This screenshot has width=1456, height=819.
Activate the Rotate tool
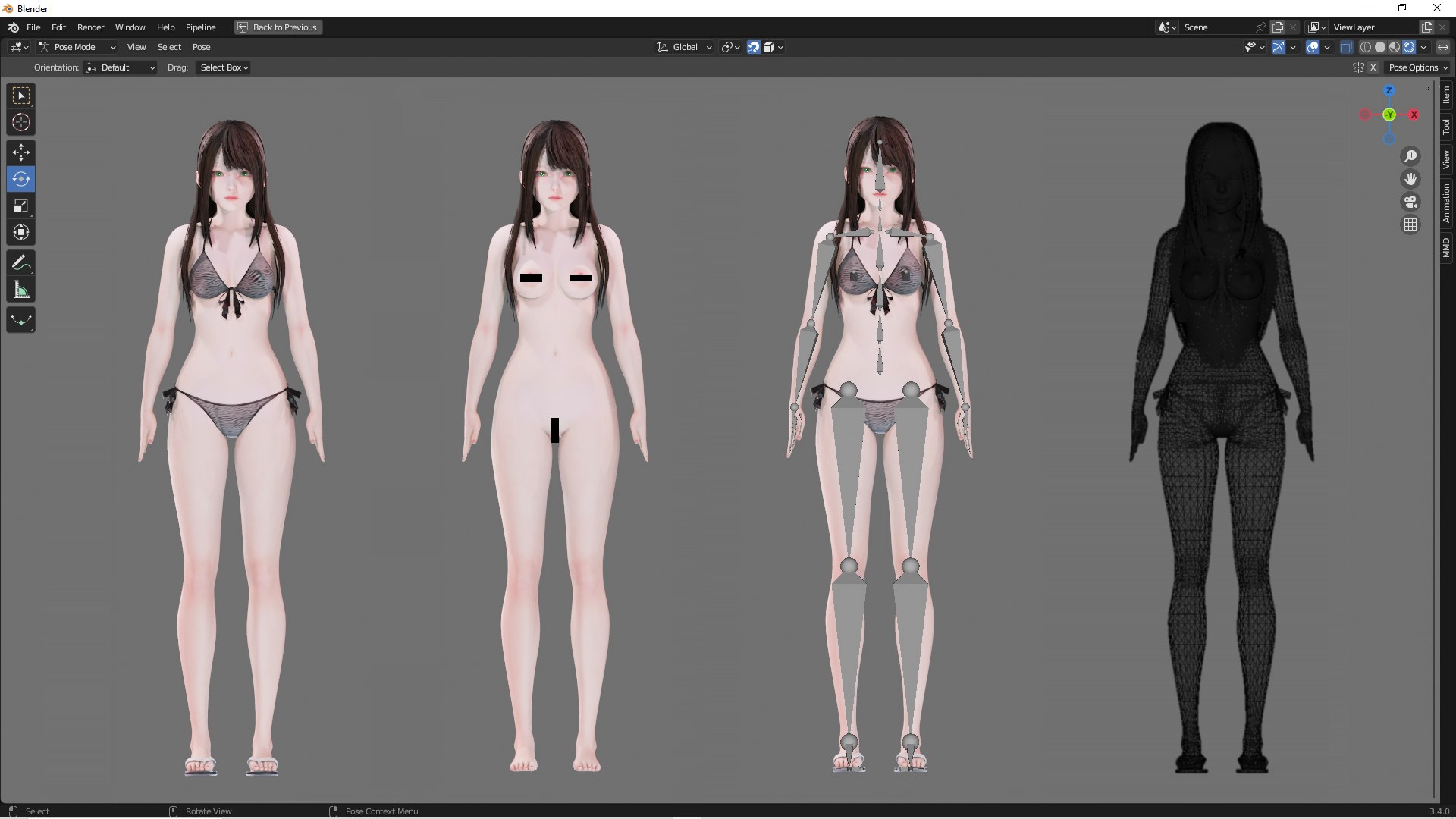pyautogui.click(x=21, y=179)
